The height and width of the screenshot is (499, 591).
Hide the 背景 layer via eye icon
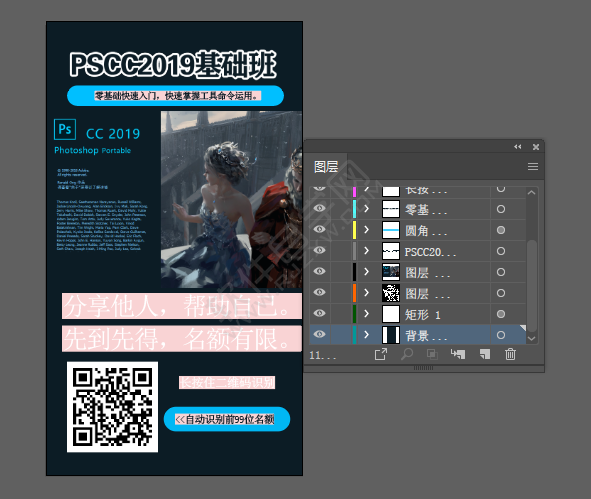coord(319,334)
